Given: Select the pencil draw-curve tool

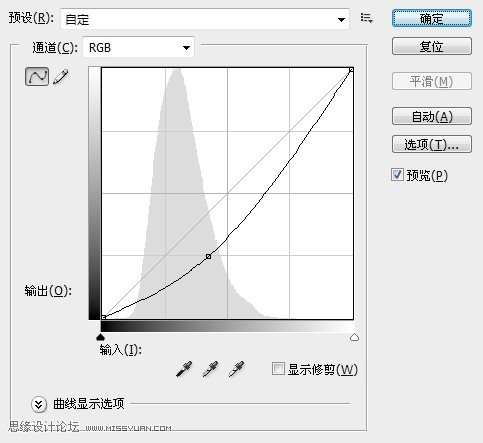Looking at the screenshot, I should click(x=61, y=77).
